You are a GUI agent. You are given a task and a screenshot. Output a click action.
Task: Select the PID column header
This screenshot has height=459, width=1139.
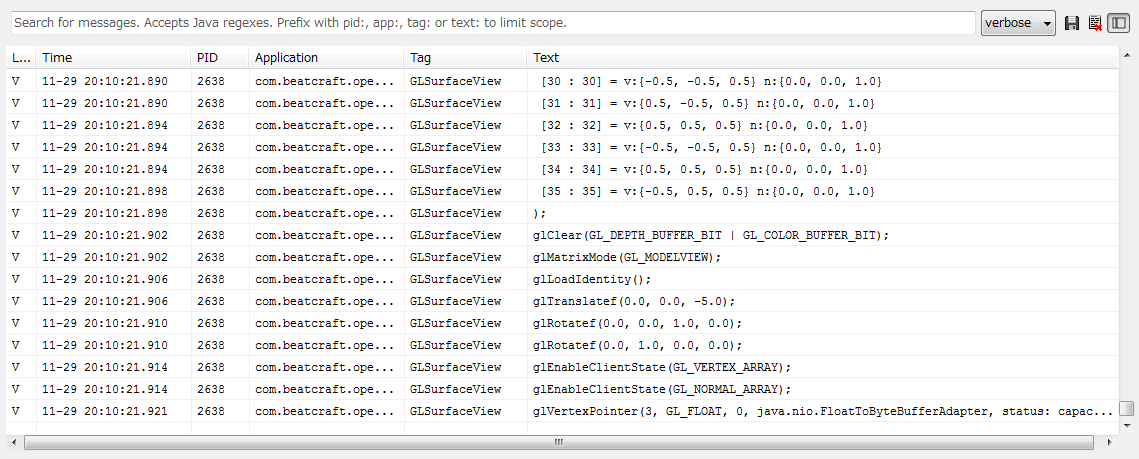[x=219, y=58]
